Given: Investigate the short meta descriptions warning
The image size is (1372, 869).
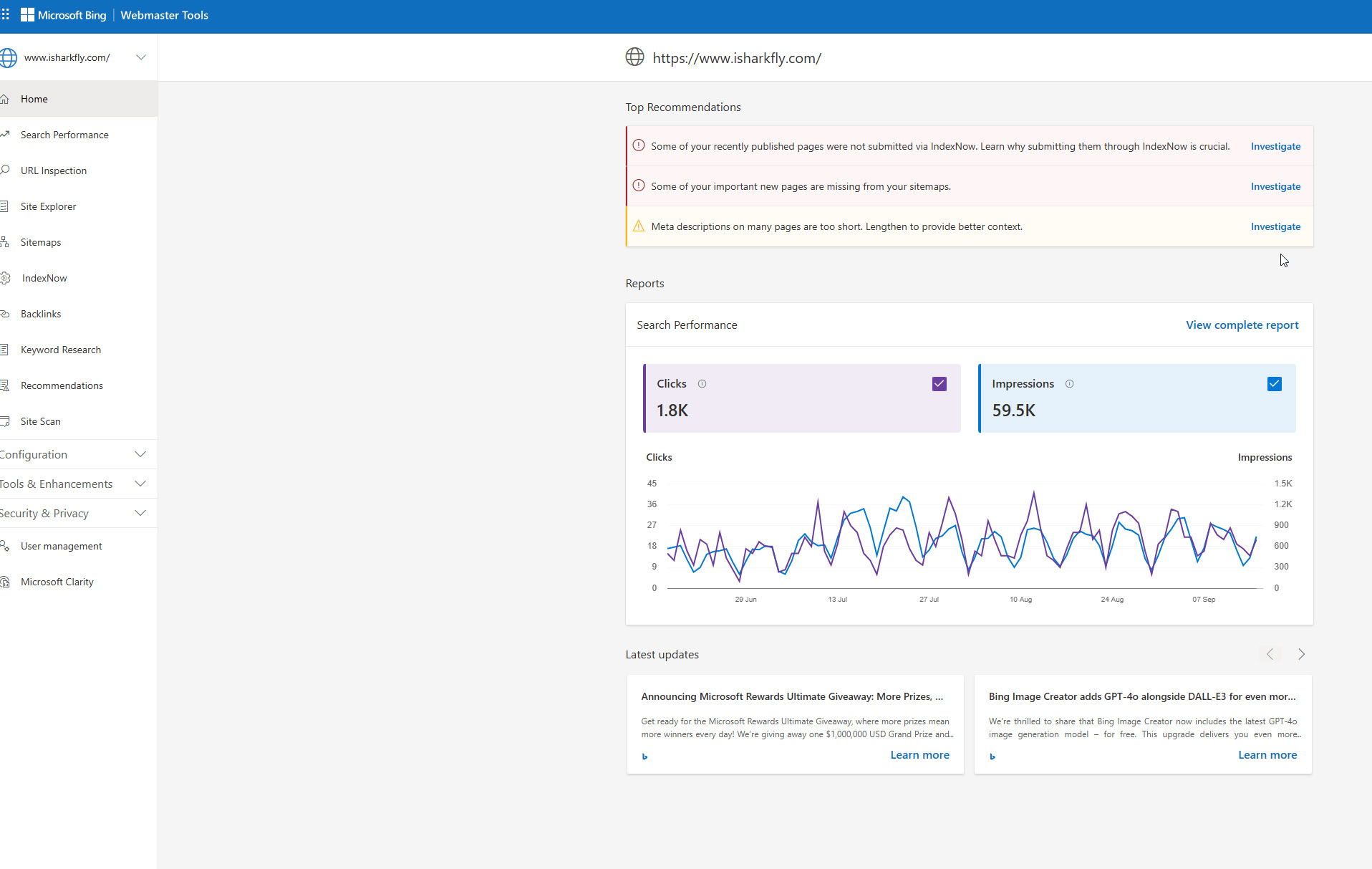Looking at the screenshot, I should click(x=1275, y=226).
